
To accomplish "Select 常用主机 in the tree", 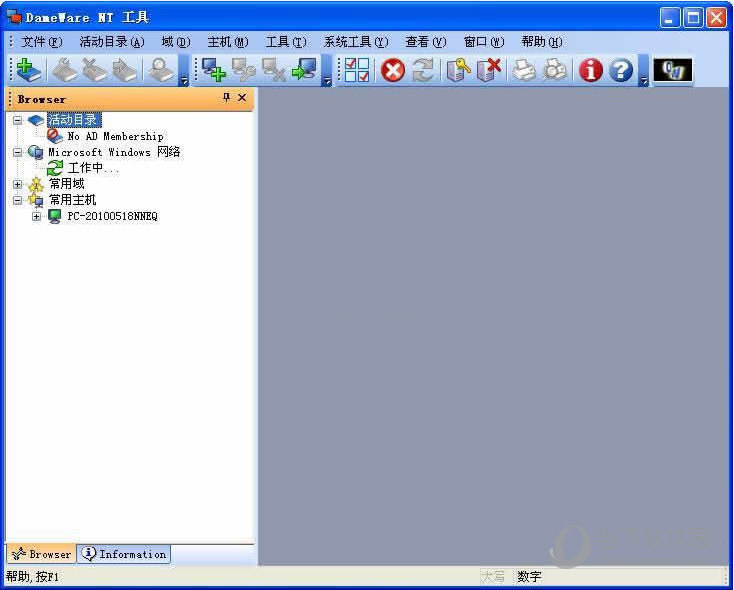I will (73, 200).
